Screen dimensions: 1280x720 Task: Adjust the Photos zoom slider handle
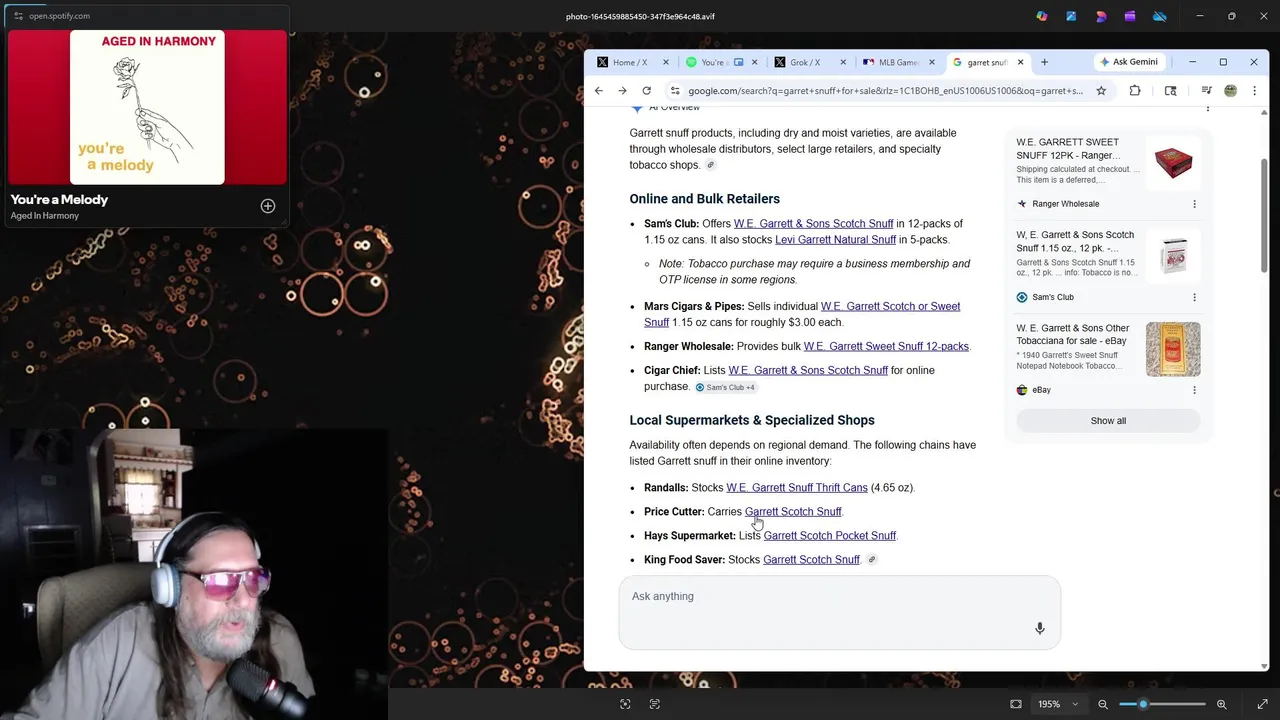pyautogui.click(x=1143, y=704)
